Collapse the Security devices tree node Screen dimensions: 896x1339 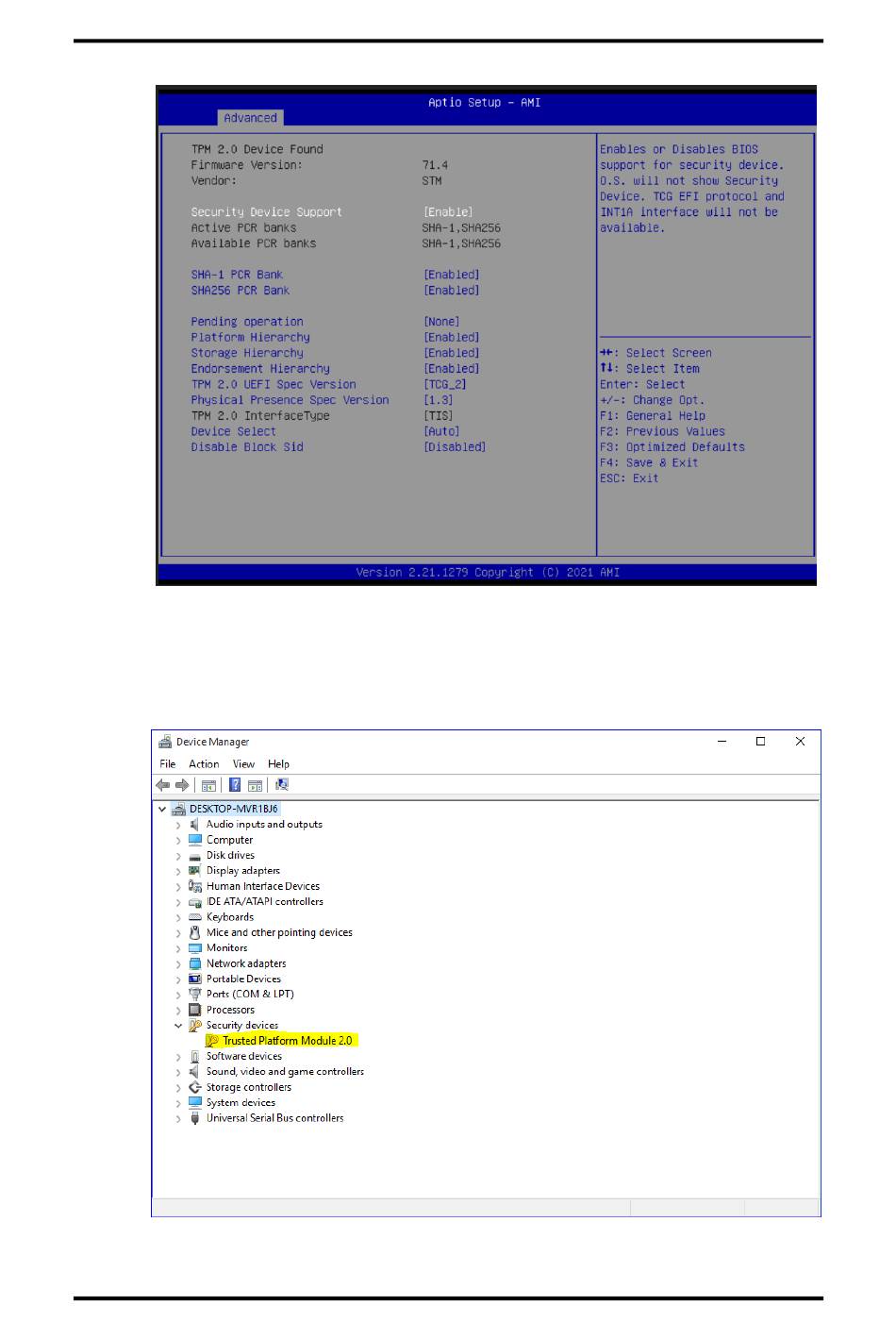pos(178,1026)
